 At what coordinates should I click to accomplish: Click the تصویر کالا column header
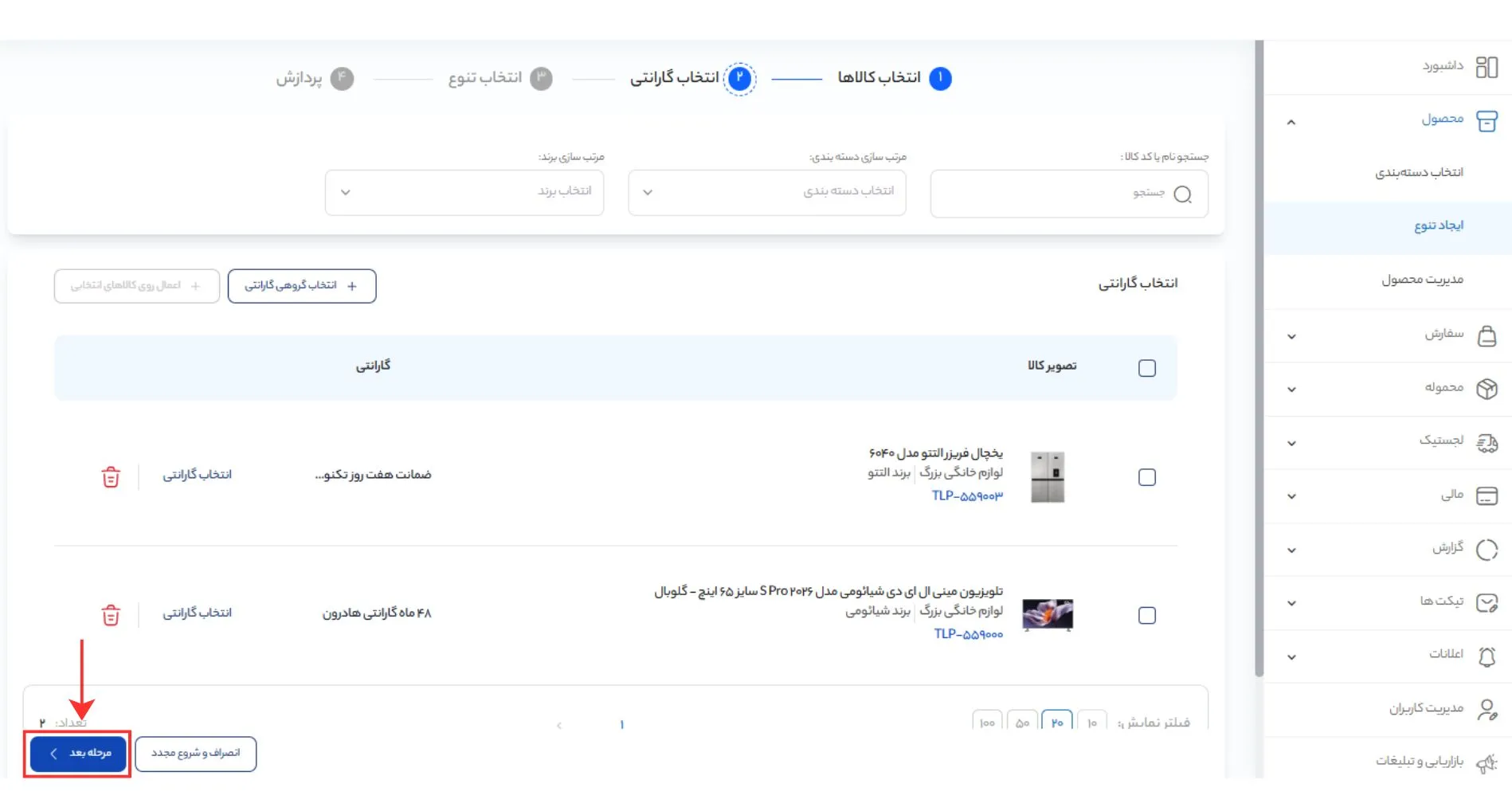click(x=1052, y=366)
